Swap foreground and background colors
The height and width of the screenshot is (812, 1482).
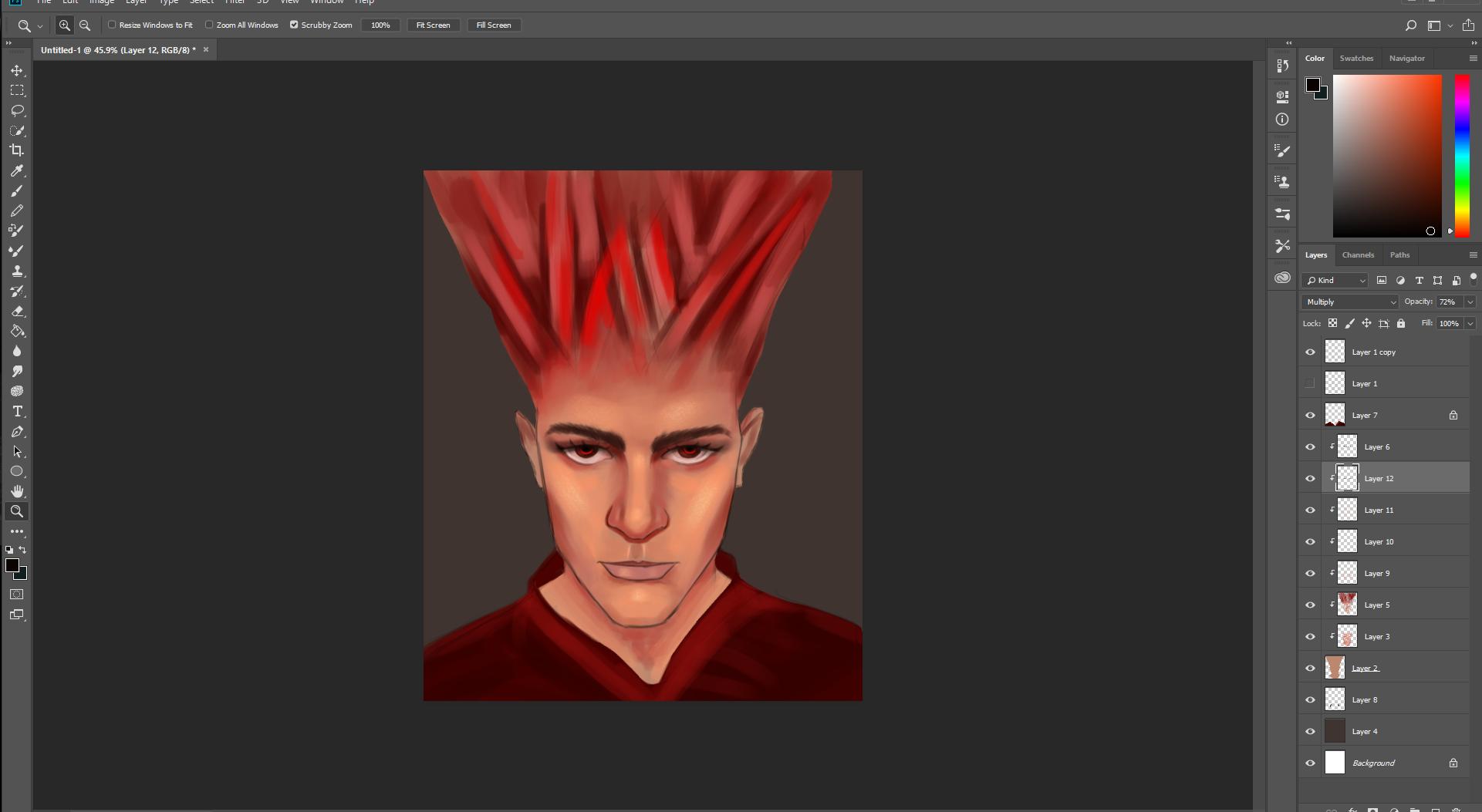(x=22, y=550)
